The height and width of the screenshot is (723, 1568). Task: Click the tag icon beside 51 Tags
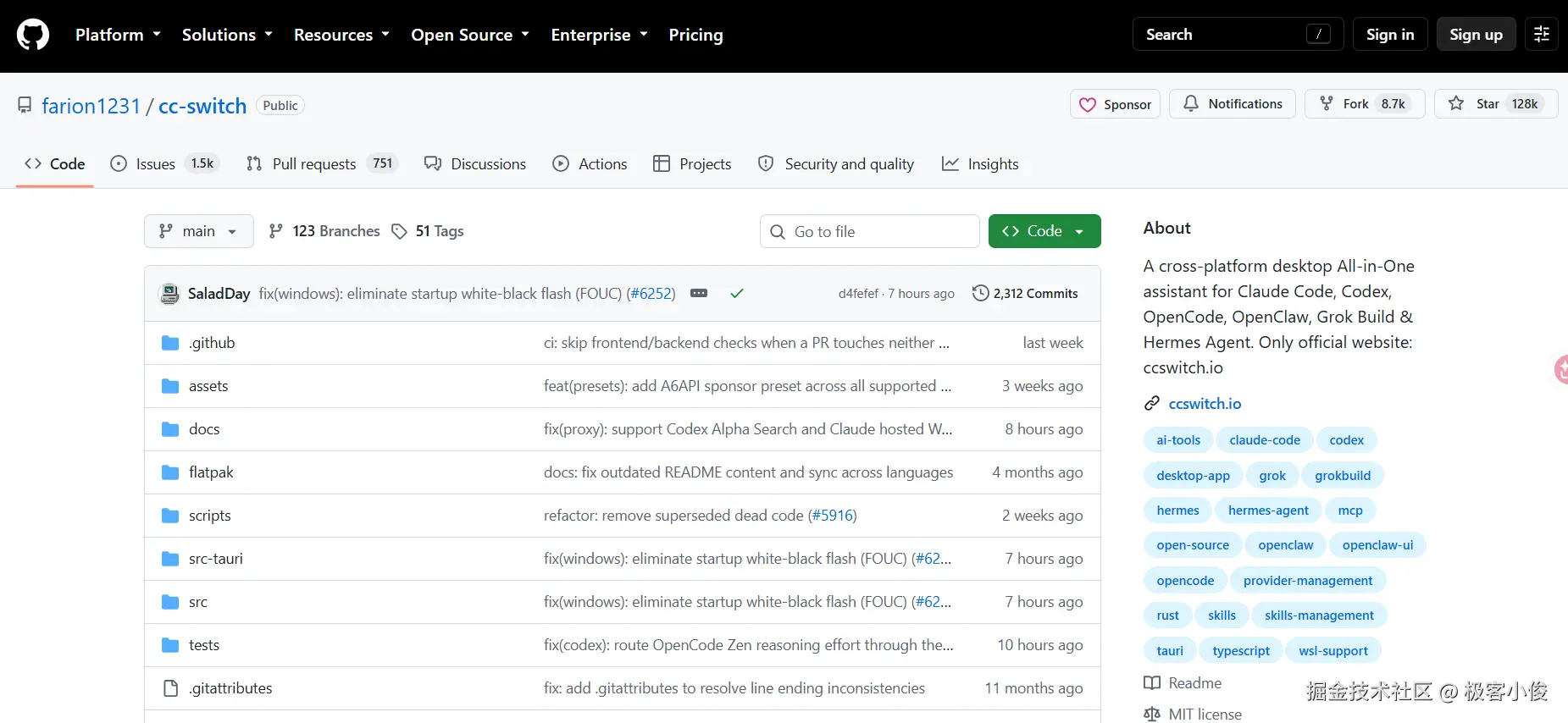click(399, 231)
